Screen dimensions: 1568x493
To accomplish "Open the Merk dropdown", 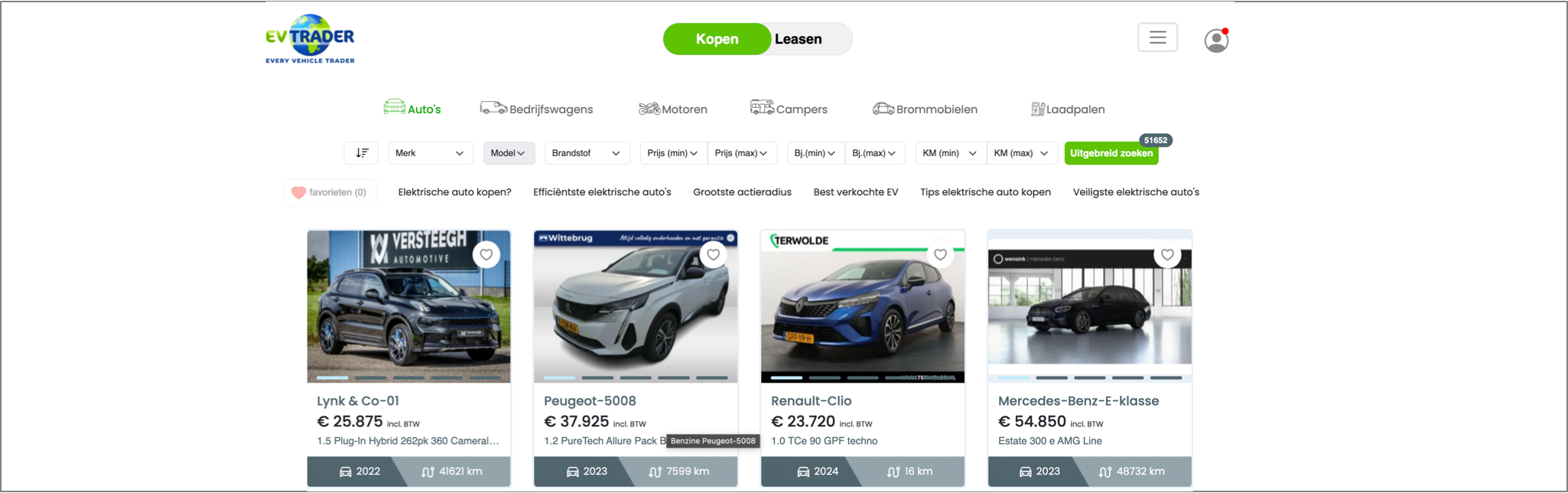I will pos(431,153).
